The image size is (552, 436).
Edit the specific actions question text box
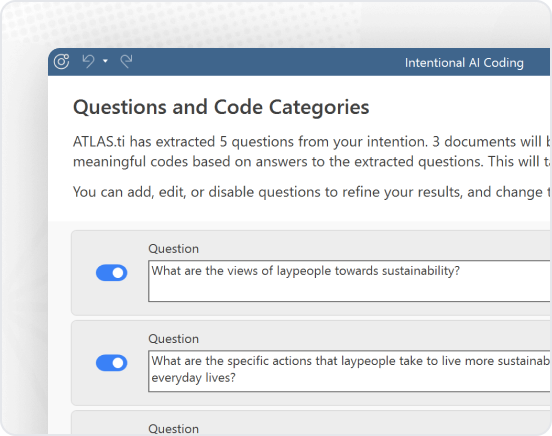click(349, 371)
